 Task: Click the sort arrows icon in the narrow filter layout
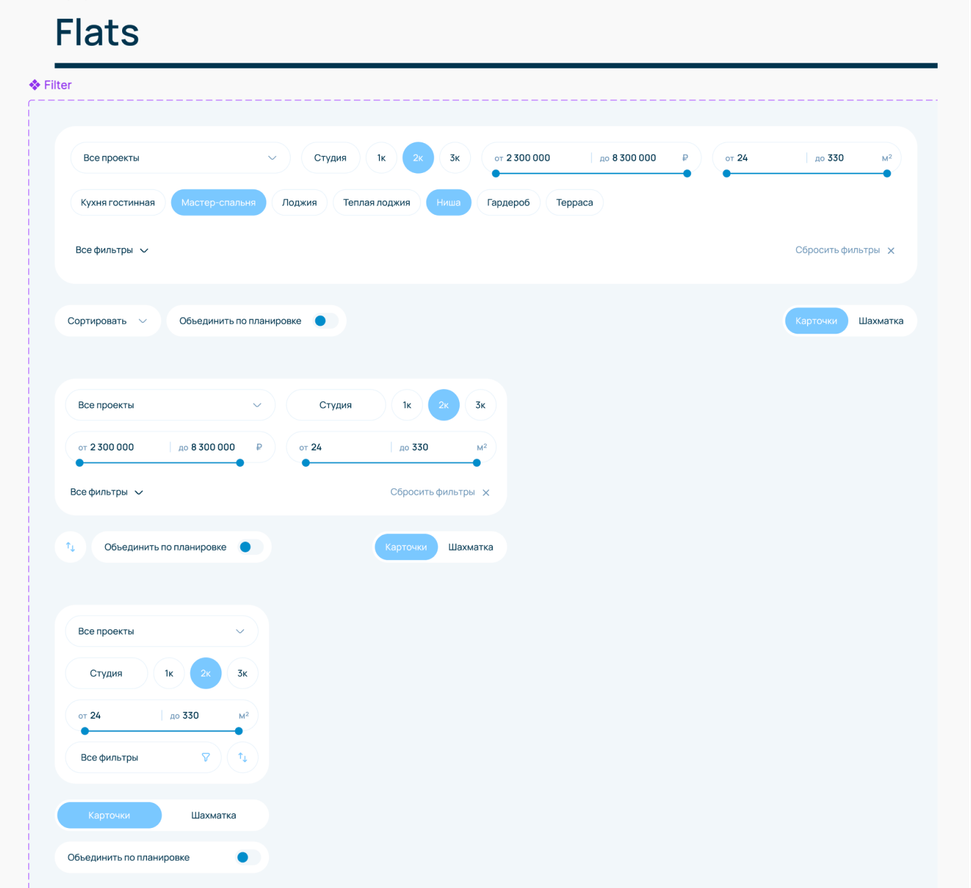(x=243, y=757)
